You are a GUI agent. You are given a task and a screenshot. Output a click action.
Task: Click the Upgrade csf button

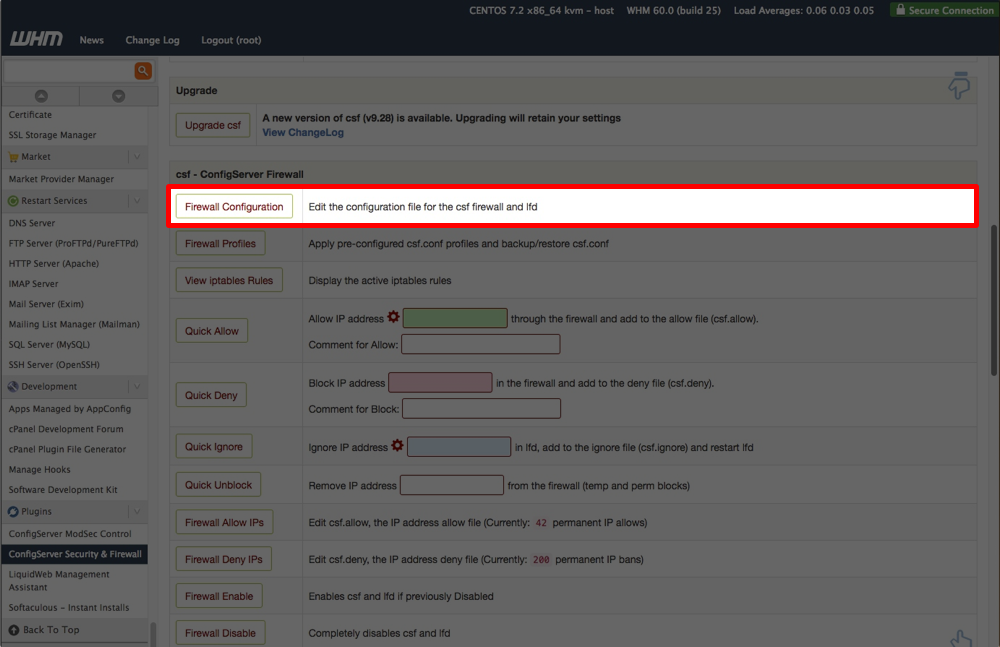click(x=212, y=125)
